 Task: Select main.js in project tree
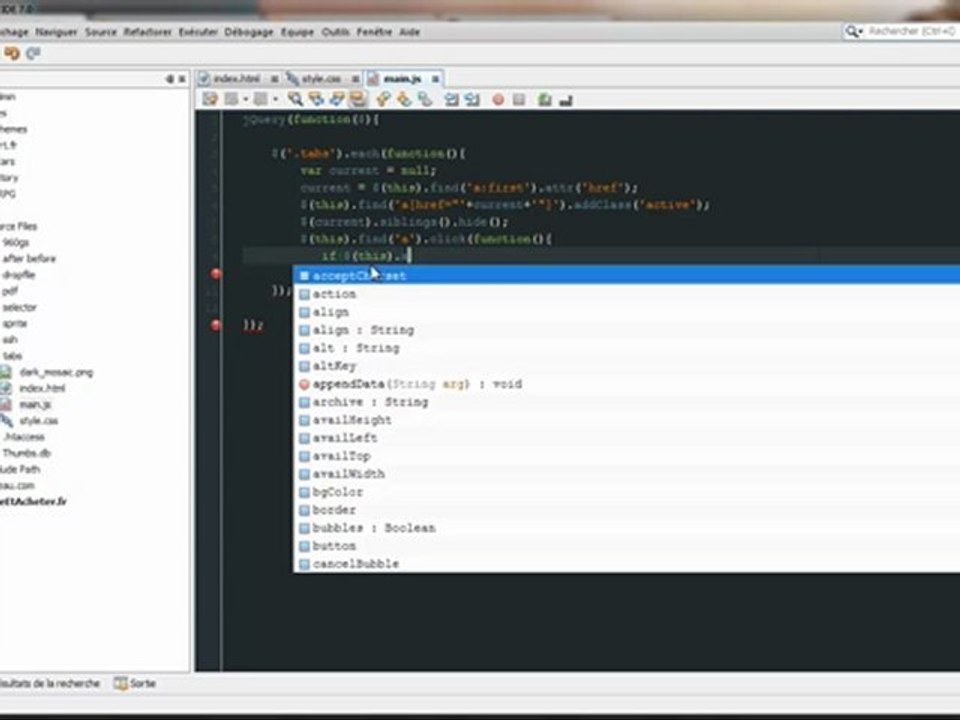click(35, 405)
